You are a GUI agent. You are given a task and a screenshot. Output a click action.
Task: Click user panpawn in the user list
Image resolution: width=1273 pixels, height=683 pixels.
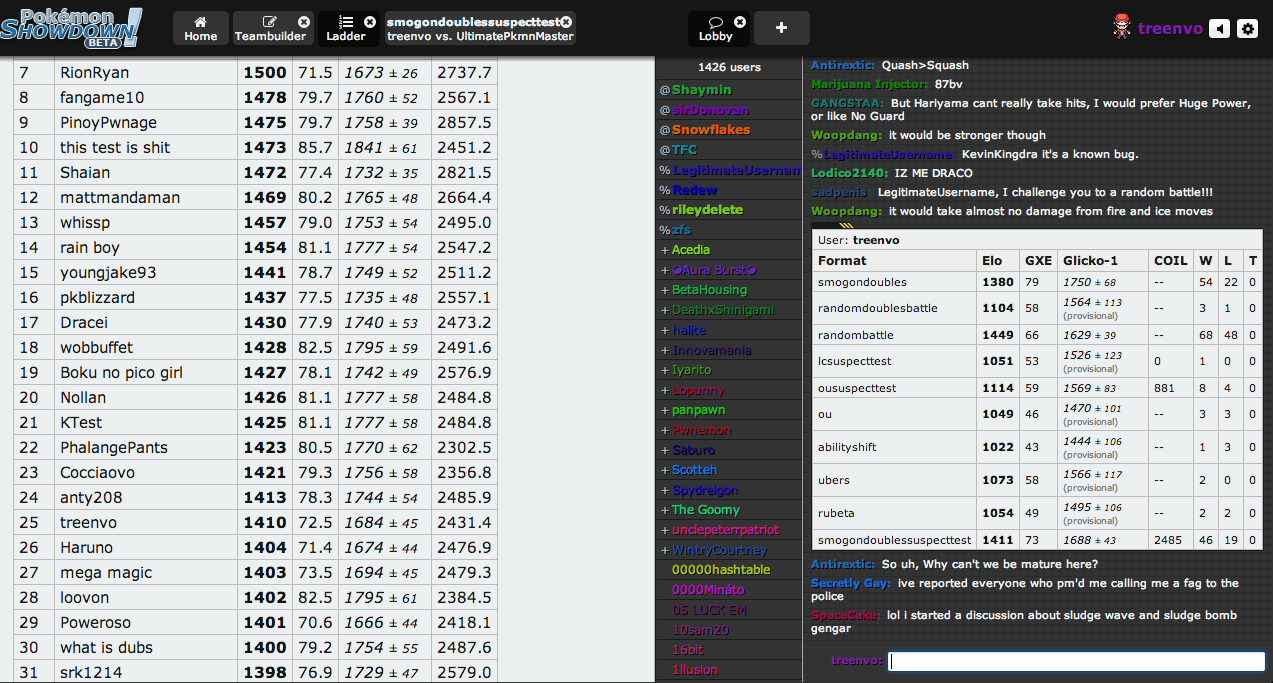[x=698, y=410]
